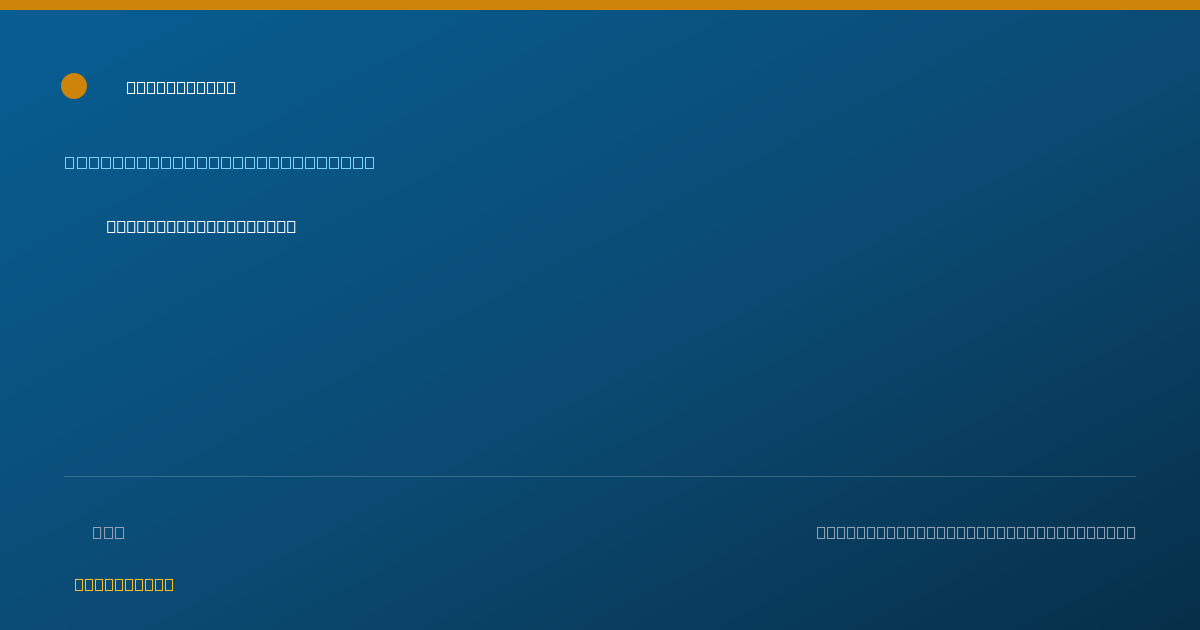Select the white title text beside orange circle
Screen dimensions: 1200x630
click(181, 87)
